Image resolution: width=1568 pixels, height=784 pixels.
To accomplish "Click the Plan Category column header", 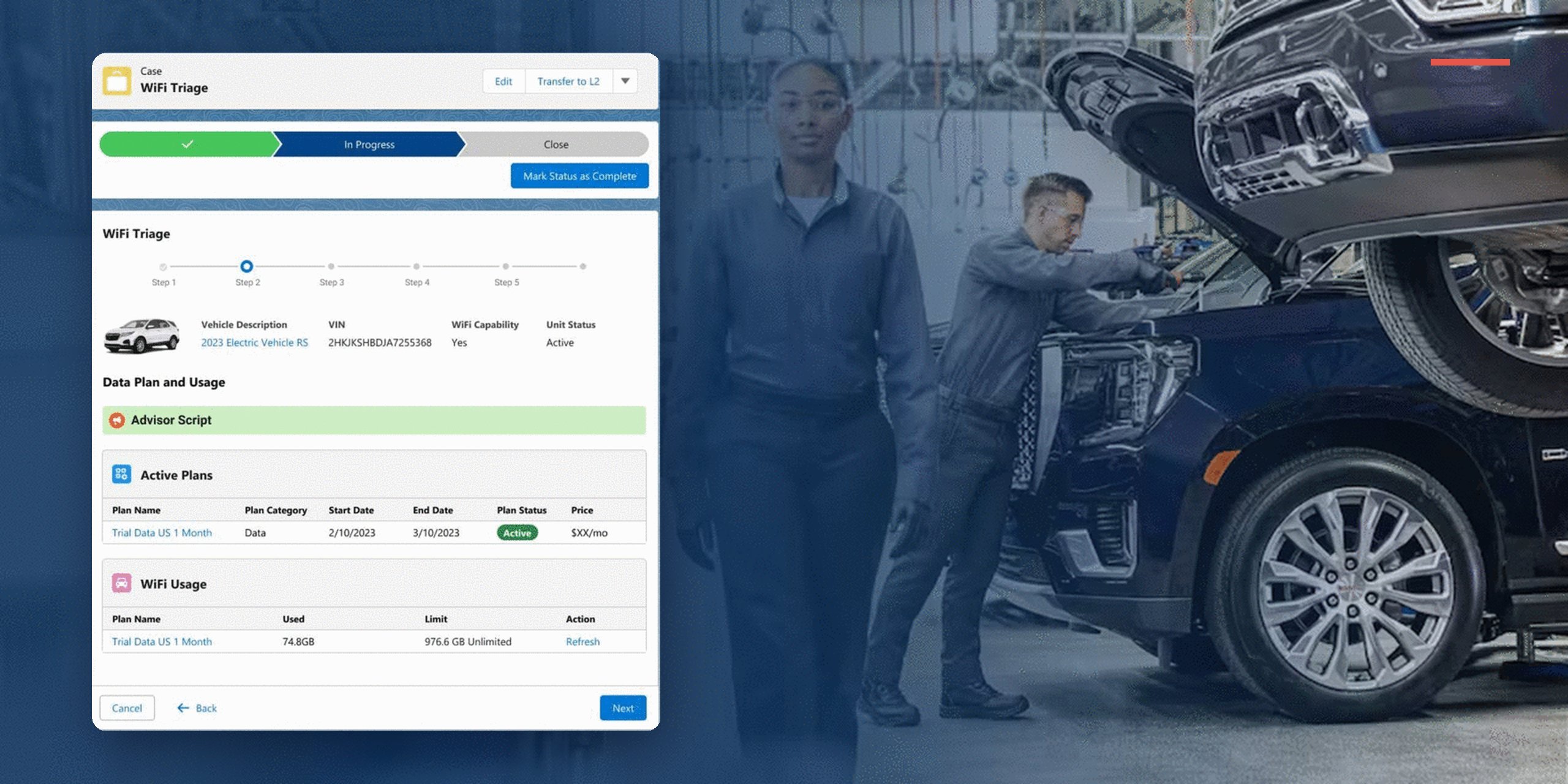I will [x=276, y=510].
